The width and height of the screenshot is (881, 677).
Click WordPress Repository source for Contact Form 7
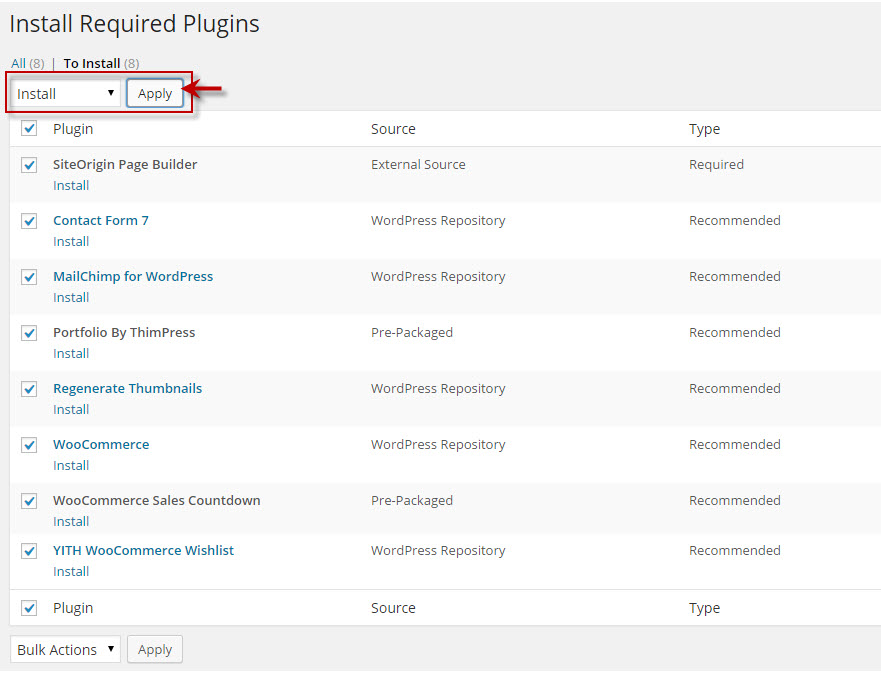click(438, 221)
